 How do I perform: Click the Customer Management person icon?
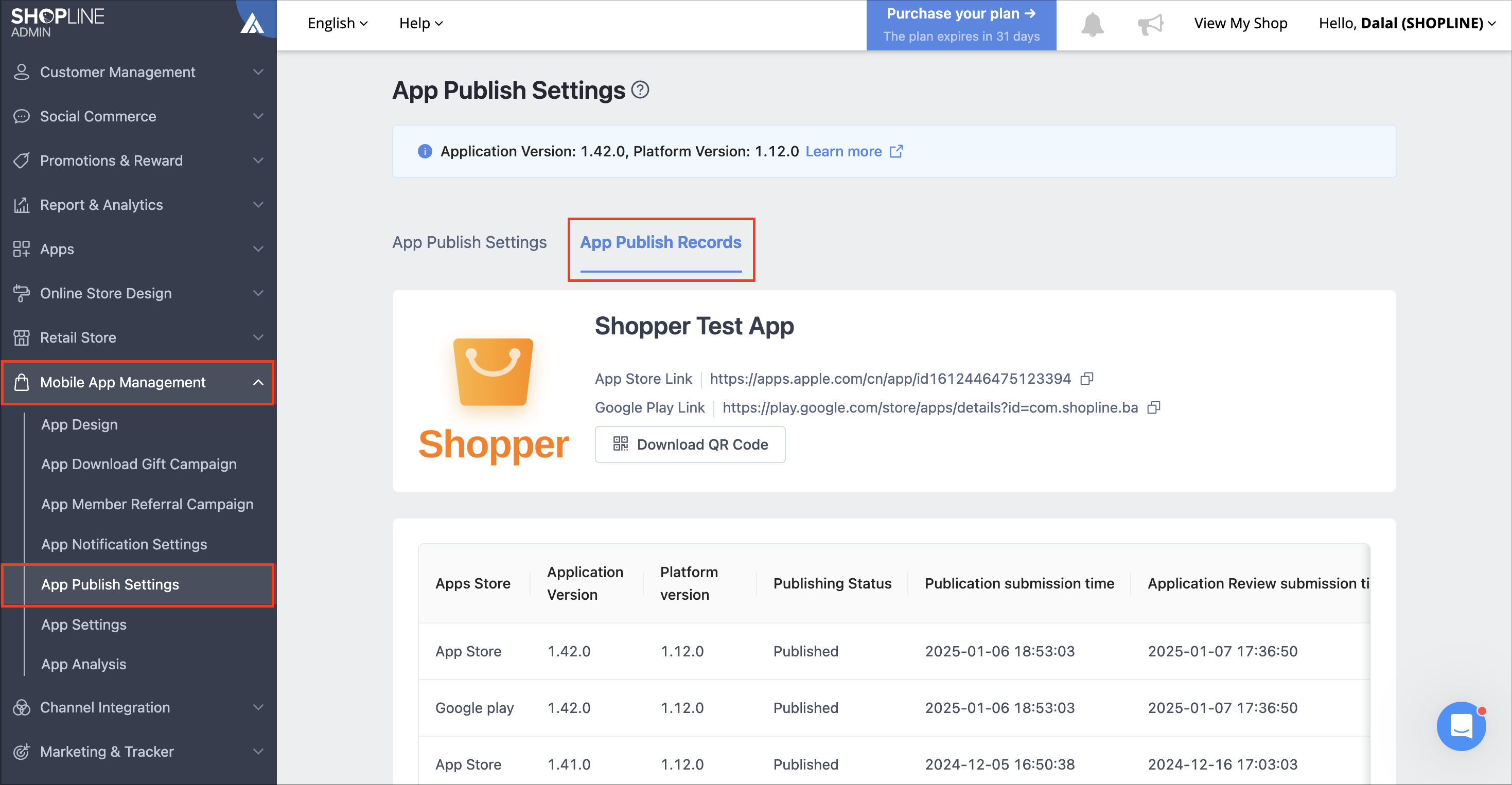[21, 72]
